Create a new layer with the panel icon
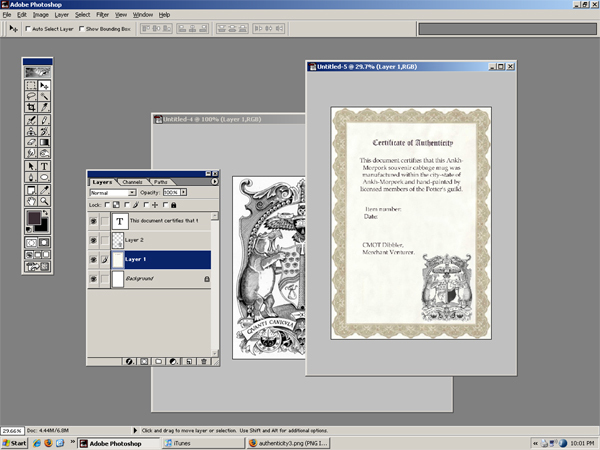This screenshot has height=450, width=600. point(189,360)
